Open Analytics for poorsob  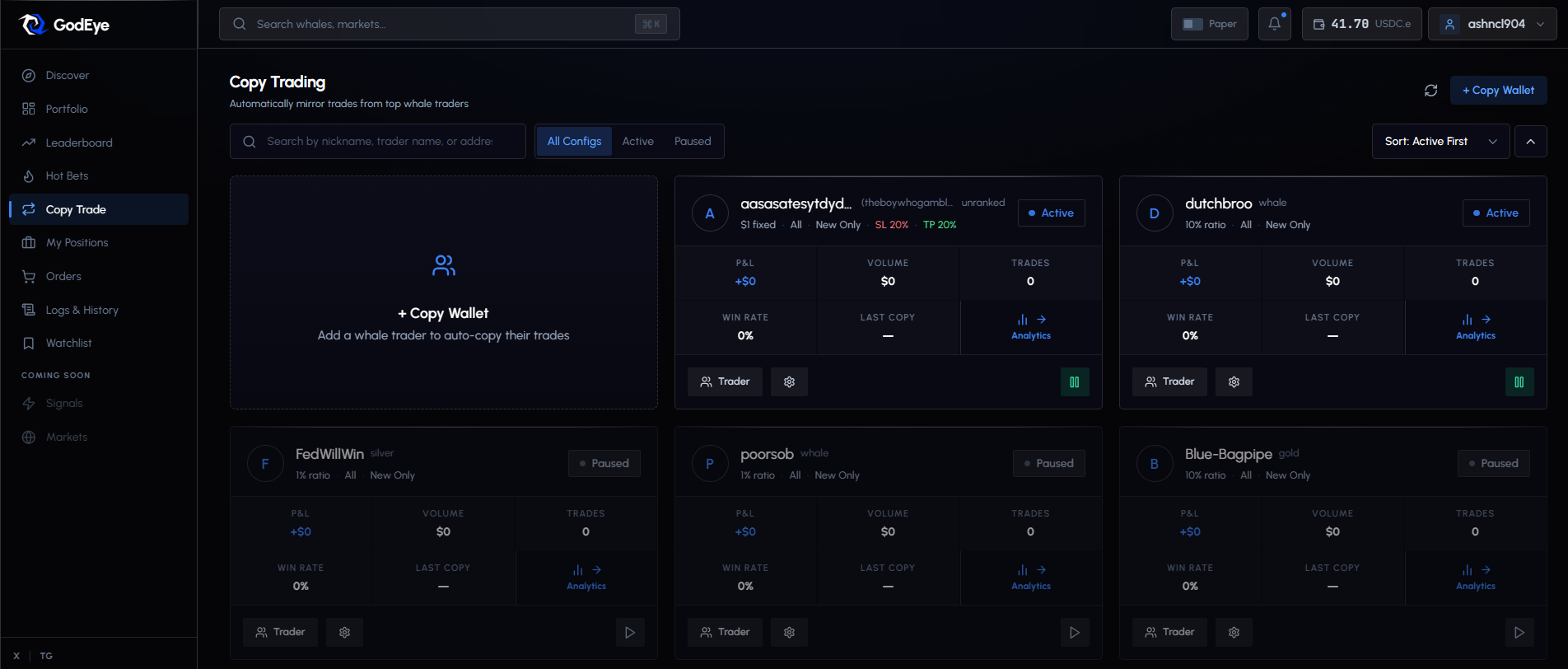(x=1031, y=578)
